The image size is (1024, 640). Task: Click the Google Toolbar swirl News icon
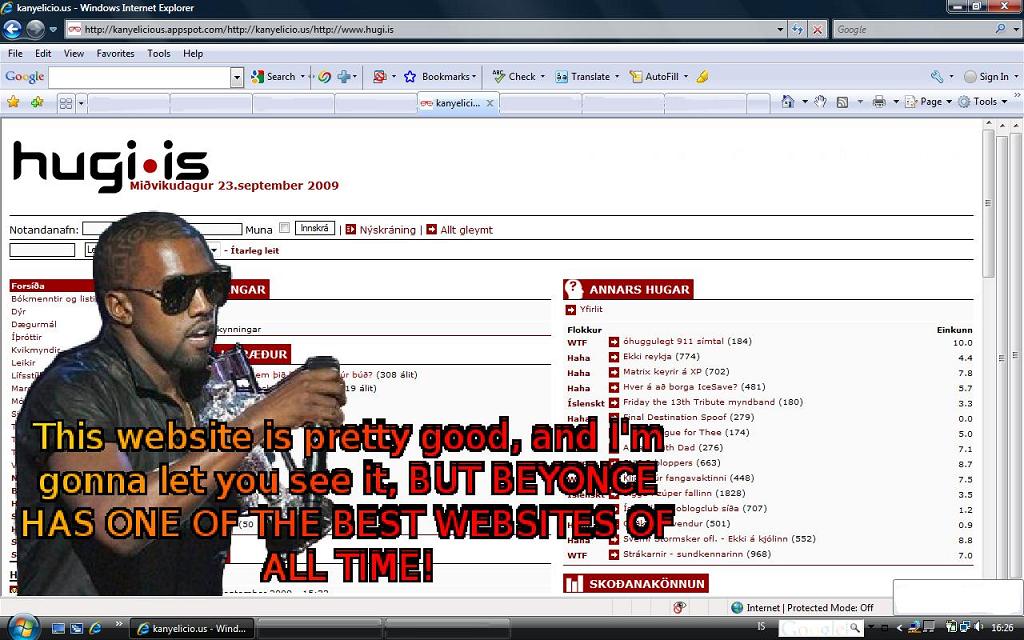[324, 76]
